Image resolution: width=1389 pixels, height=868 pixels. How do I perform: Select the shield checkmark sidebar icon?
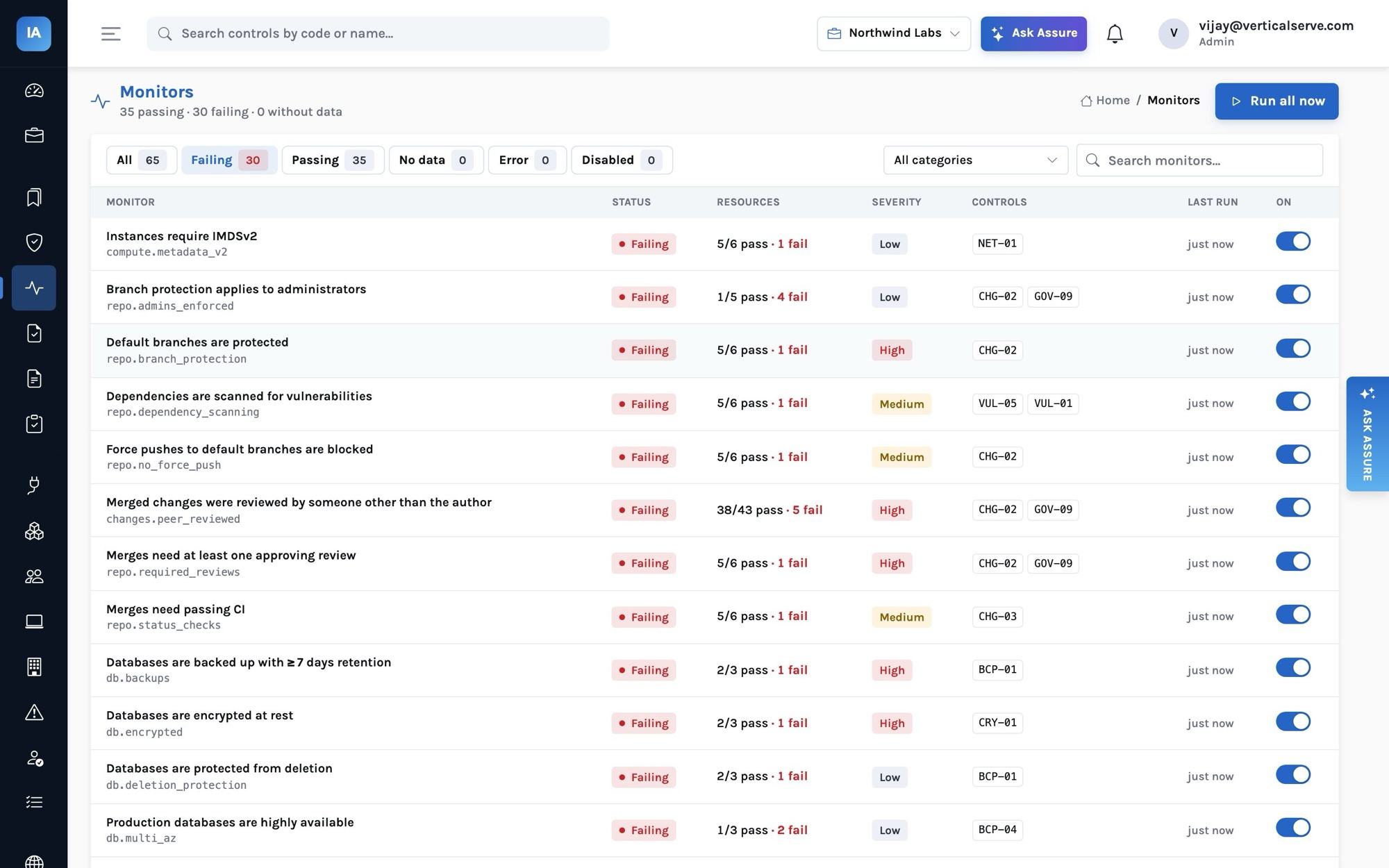34,242
